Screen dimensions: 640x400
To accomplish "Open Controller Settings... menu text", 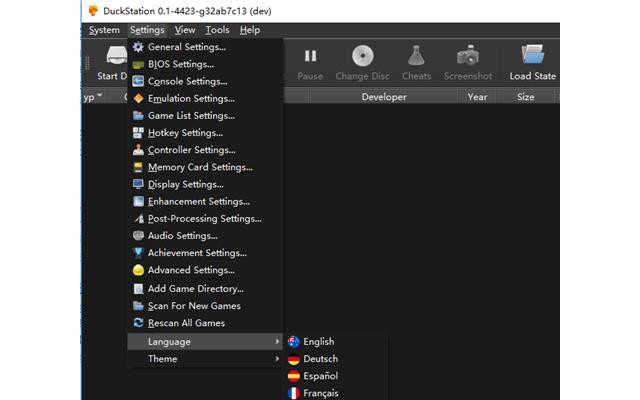I will pyautogui.click(x=191, y=150).
